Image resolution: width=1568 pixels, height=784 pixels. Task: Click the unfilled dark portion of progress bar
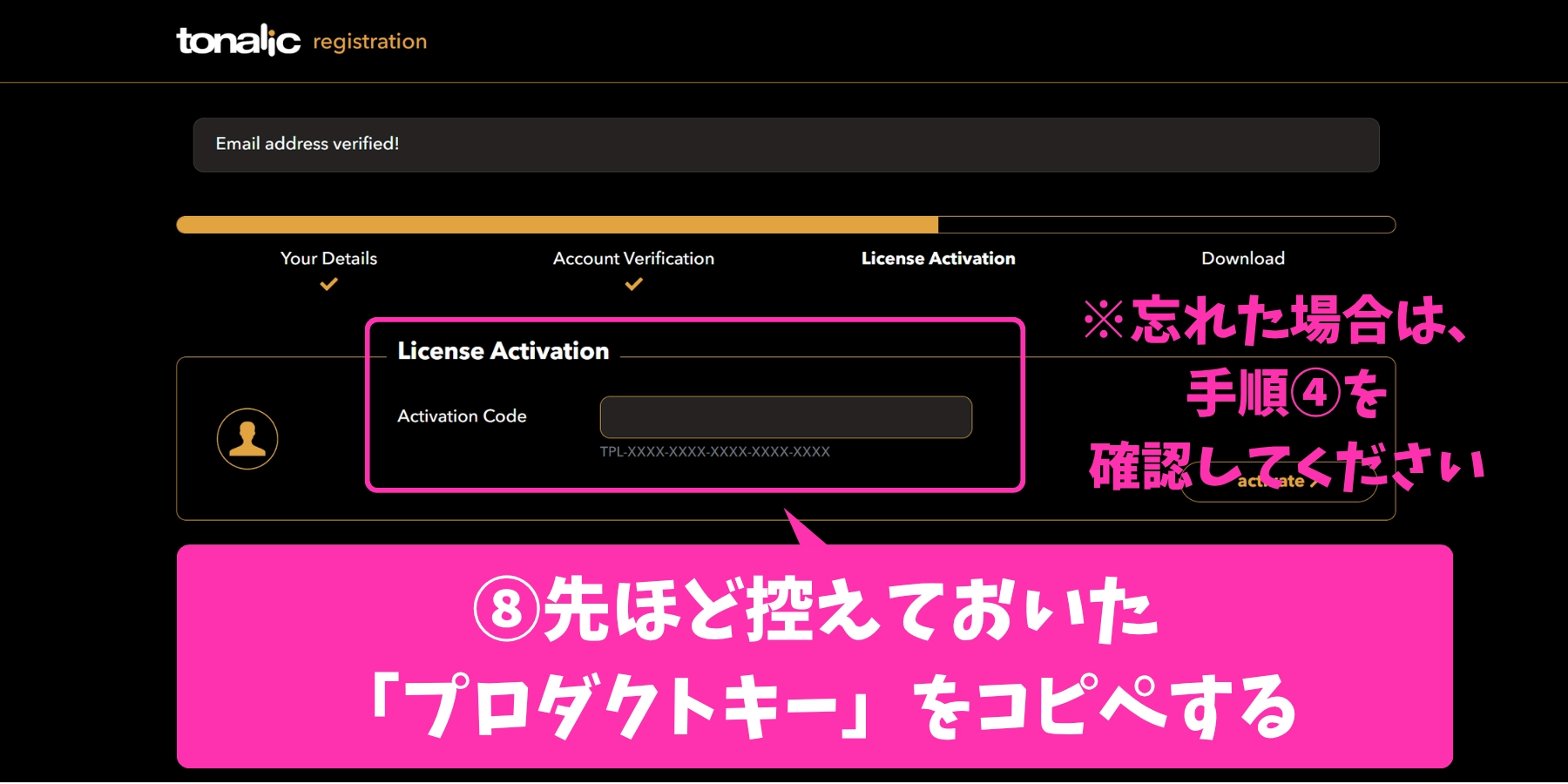coord(1167,225)
